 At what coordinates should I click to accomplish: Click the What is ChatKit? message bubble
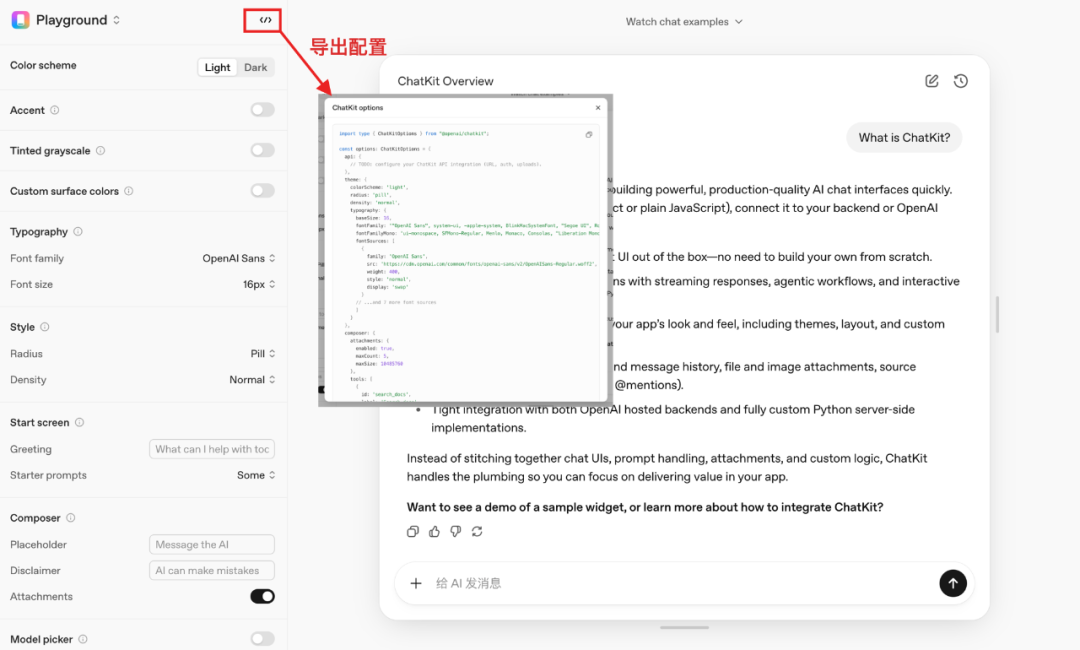click(x=904, y=138)
